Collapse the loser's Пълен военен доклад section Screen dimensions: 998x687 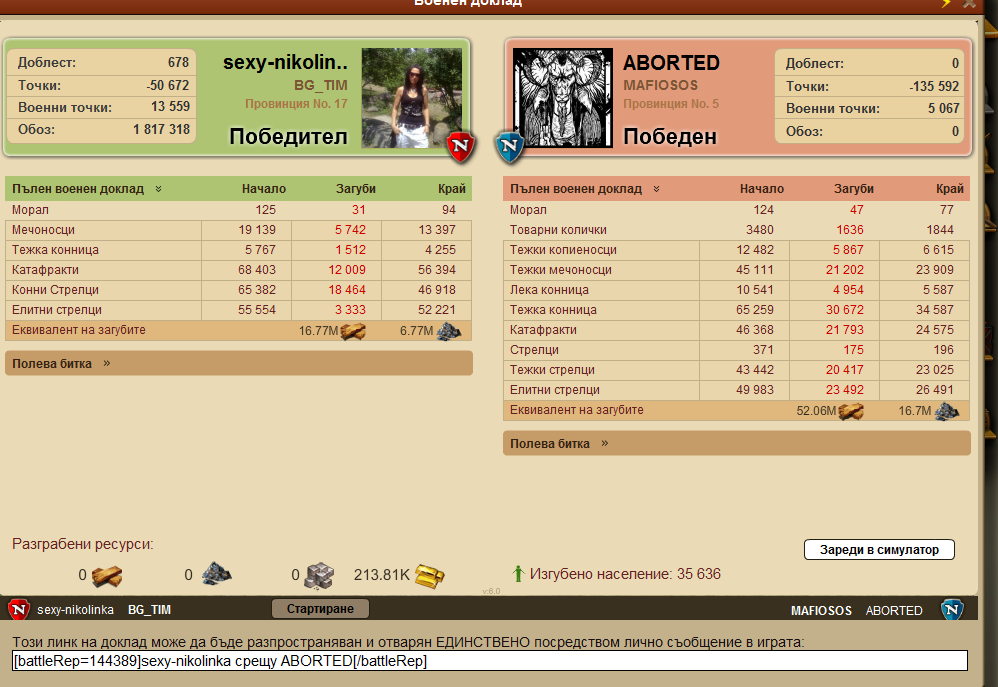pos(656,189)
